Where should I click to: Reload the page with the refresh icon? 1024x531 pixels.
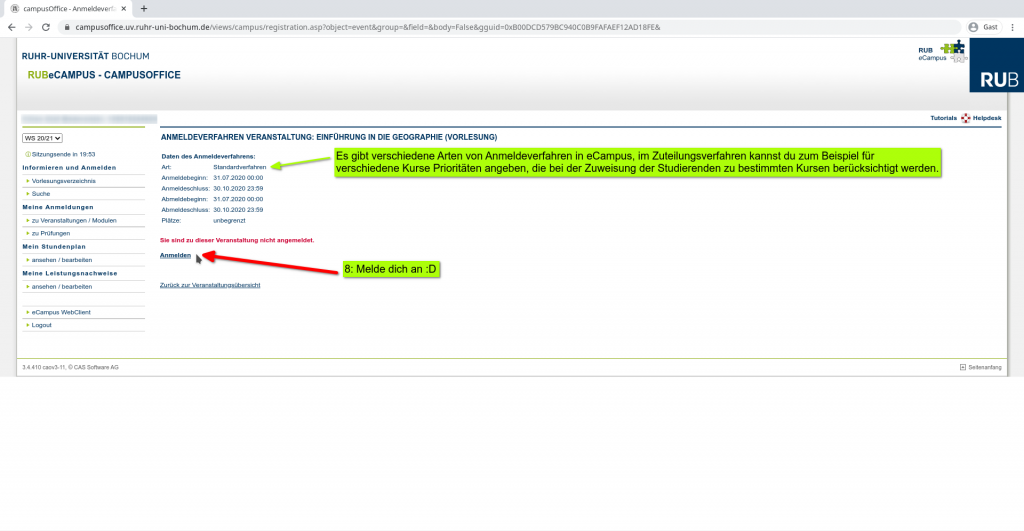pyautogui.click(x=53, y=27)
